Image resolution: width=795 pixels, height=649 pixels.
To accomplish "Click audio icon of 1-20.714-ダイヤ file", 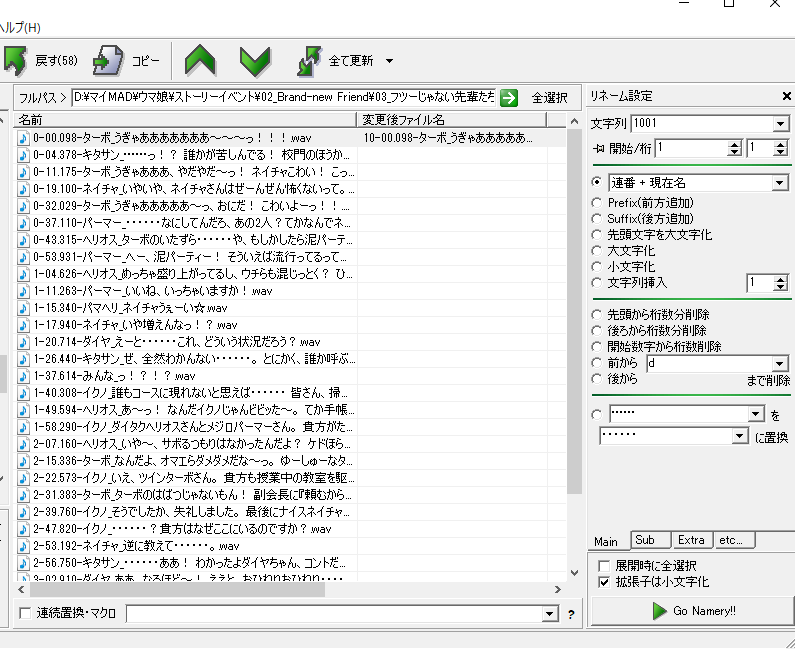I will 23,342.
